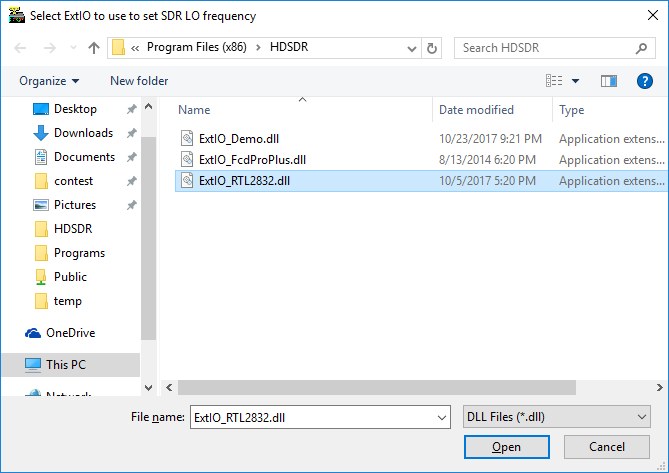
Task: Open the Programs folder in the sidebar
Action: click(79, 253)
